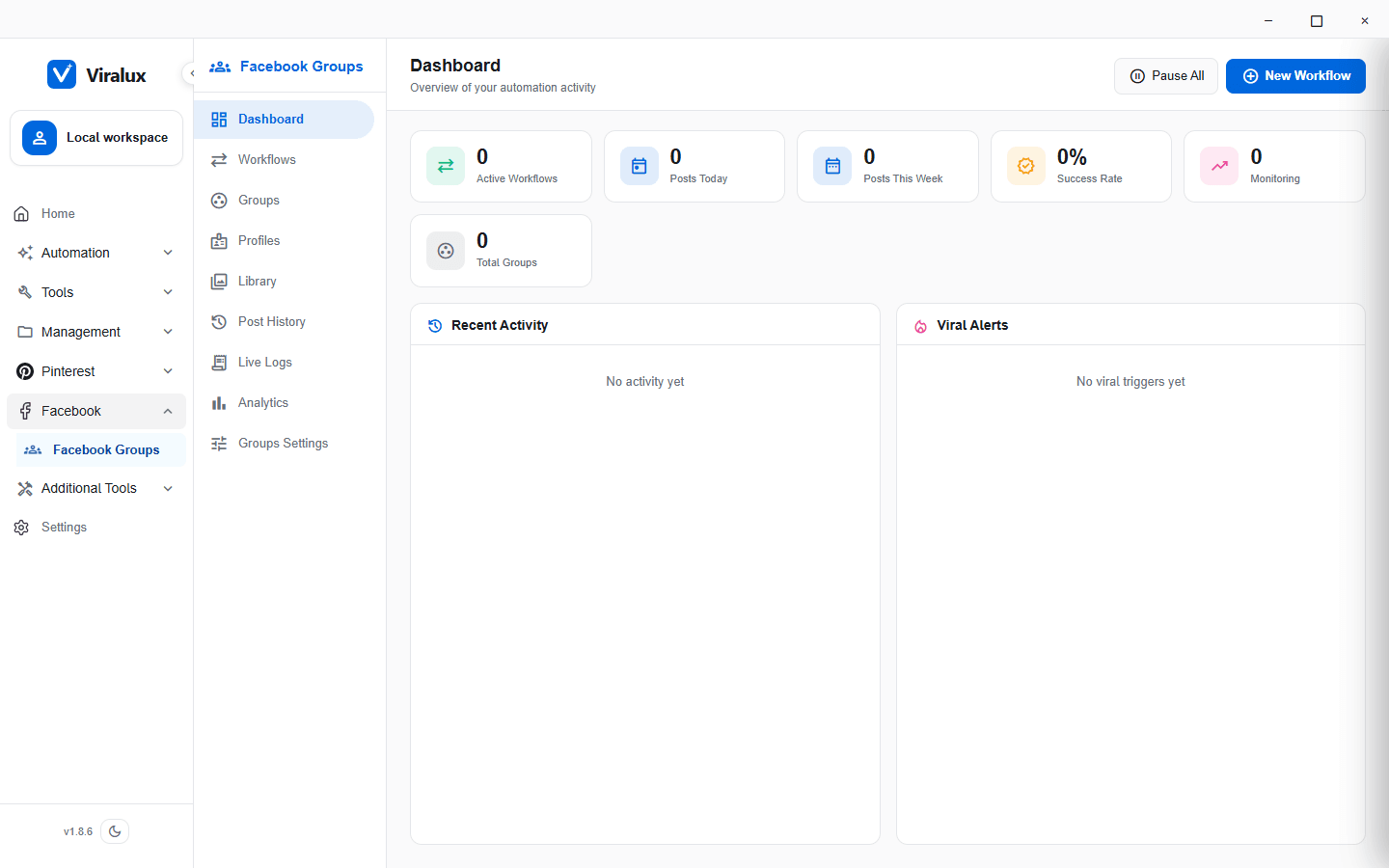Screen dimensions: 1389x868
Task: Click the Facebook Groups panel title
Action: click(x=301, y=67)
